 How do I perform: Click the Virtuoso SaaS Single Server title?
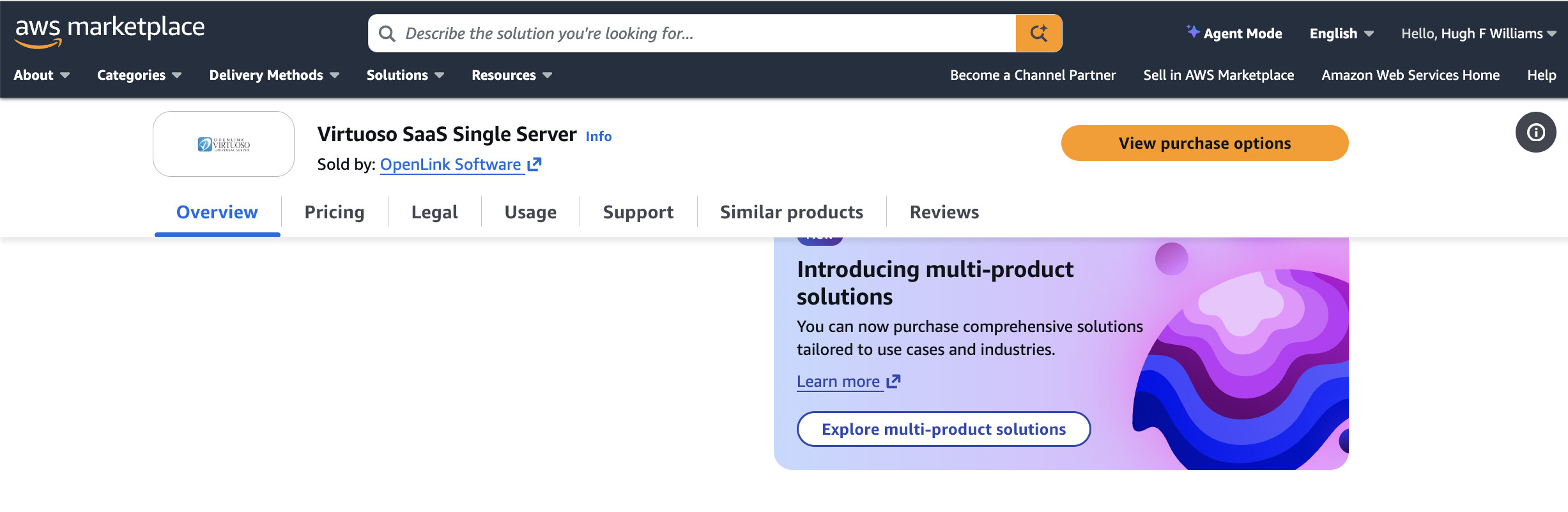click(447, 134)
